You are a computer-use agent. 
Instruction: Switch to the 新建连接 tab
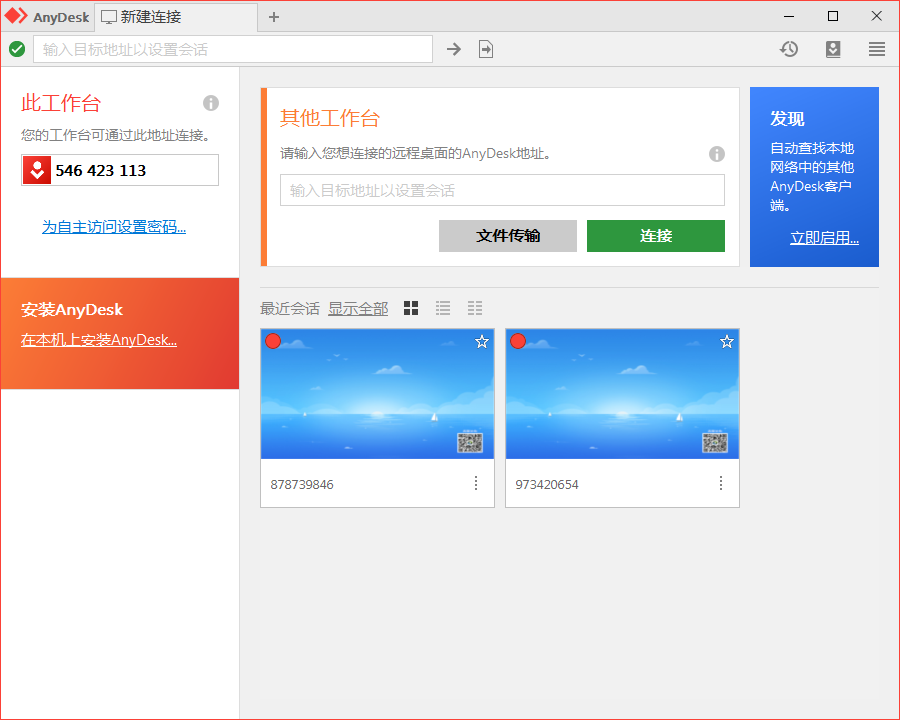[x=175, y=17]
